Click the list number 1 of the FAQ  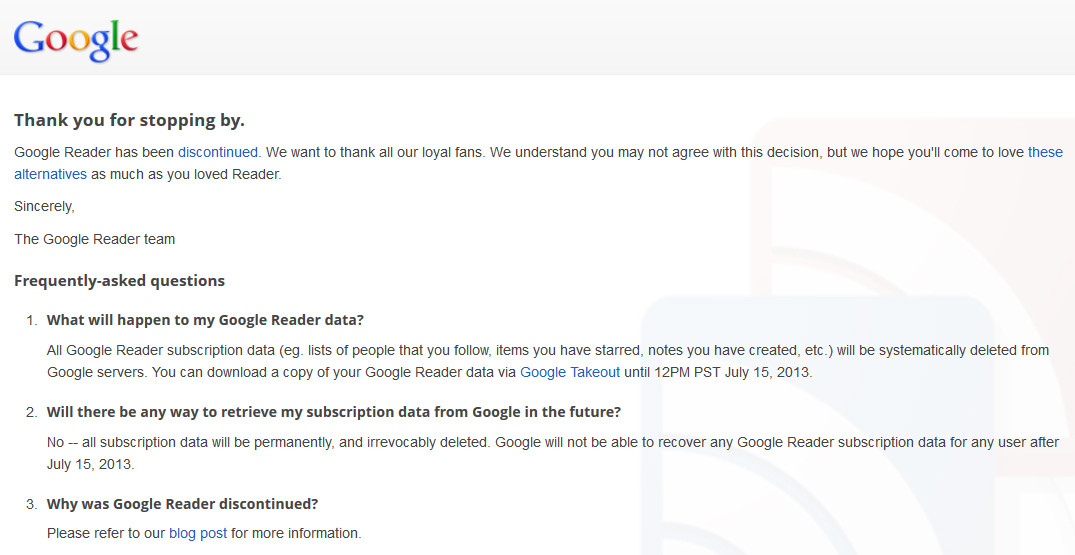[32, 321]
